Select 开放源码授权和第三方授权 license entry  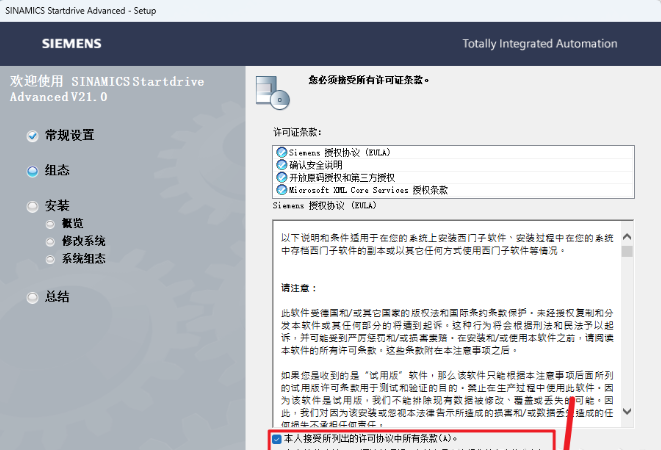[x=342, y=176]
